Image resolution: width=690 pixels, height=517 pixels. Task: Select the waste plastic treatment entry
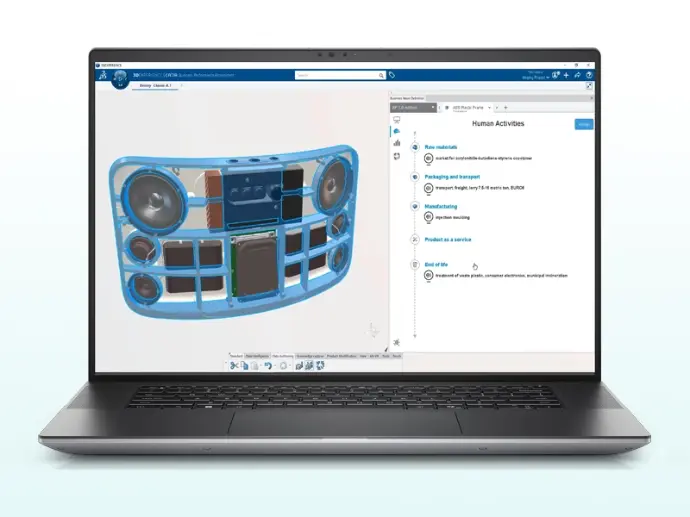point(501,275)
